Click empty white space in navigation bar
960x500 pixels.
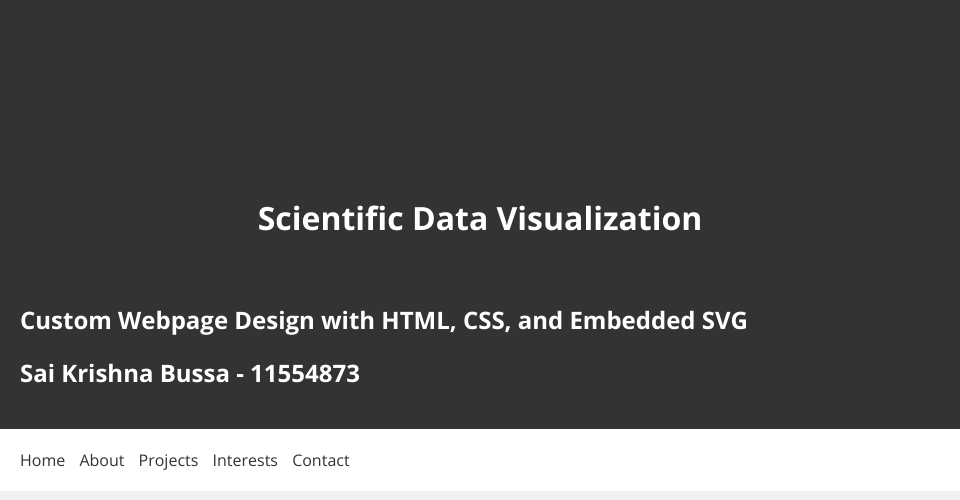[x=650, y=460]
